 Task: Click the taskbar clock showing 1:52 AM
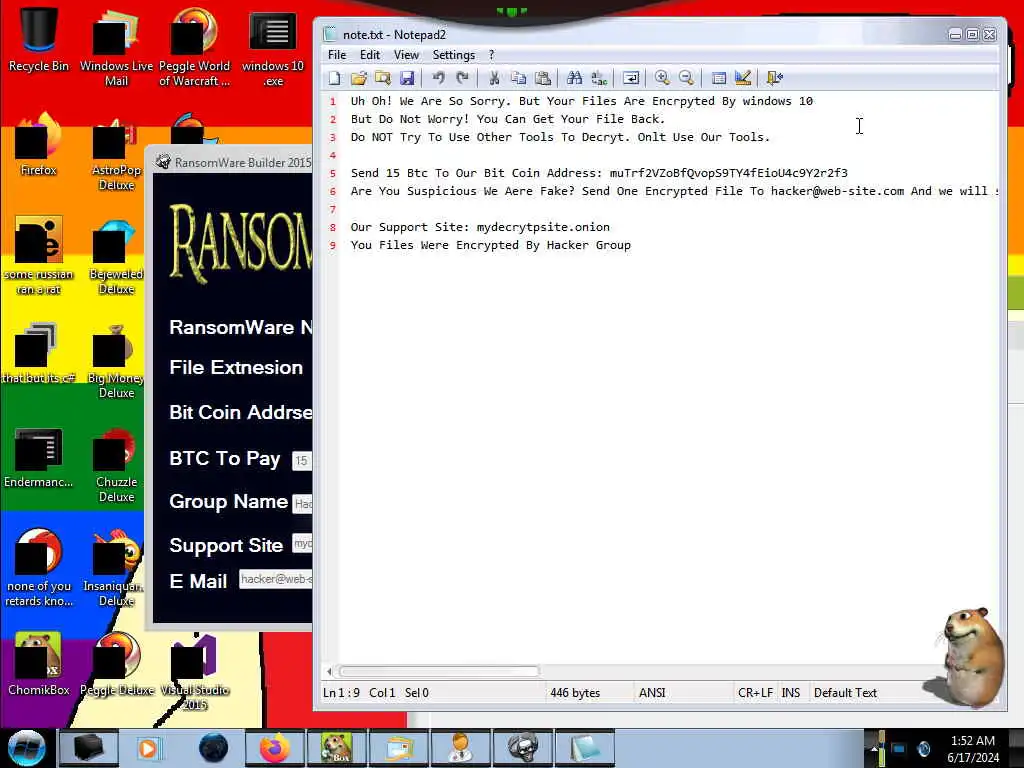[973, 749]
